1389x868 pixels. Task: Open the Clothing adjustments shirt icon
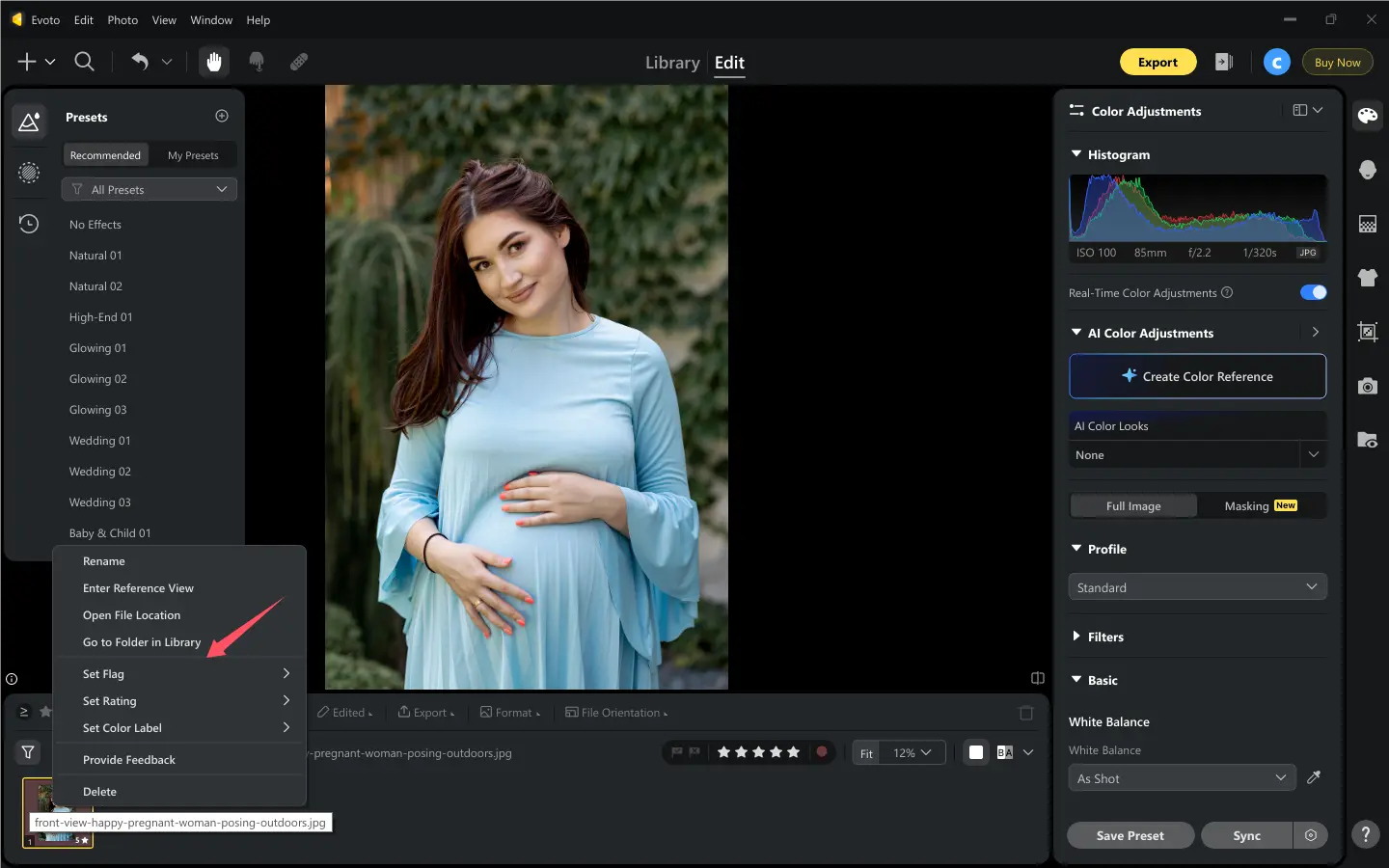click(1367, 278)
